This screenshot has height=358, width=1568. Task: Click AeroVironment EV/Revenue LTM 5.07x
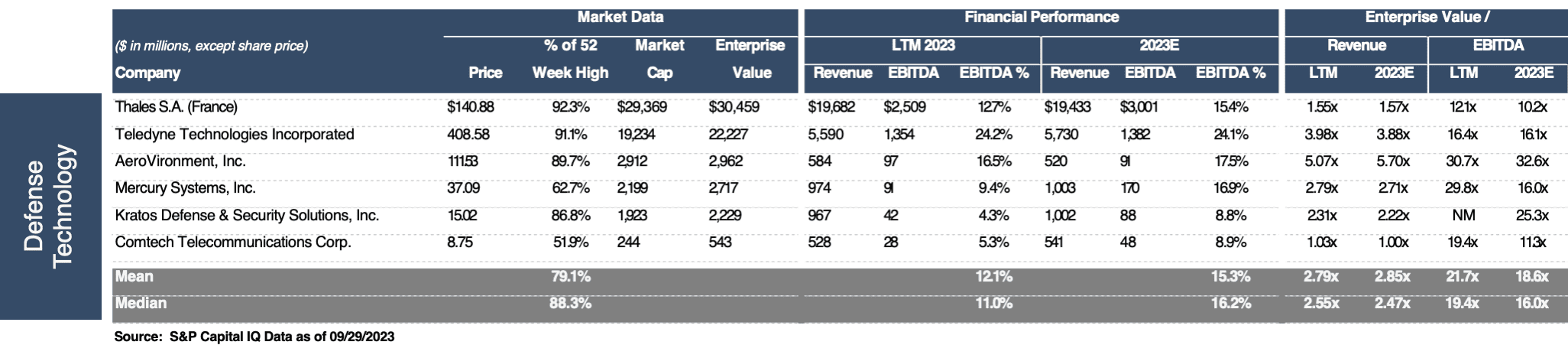point(1322,161)
